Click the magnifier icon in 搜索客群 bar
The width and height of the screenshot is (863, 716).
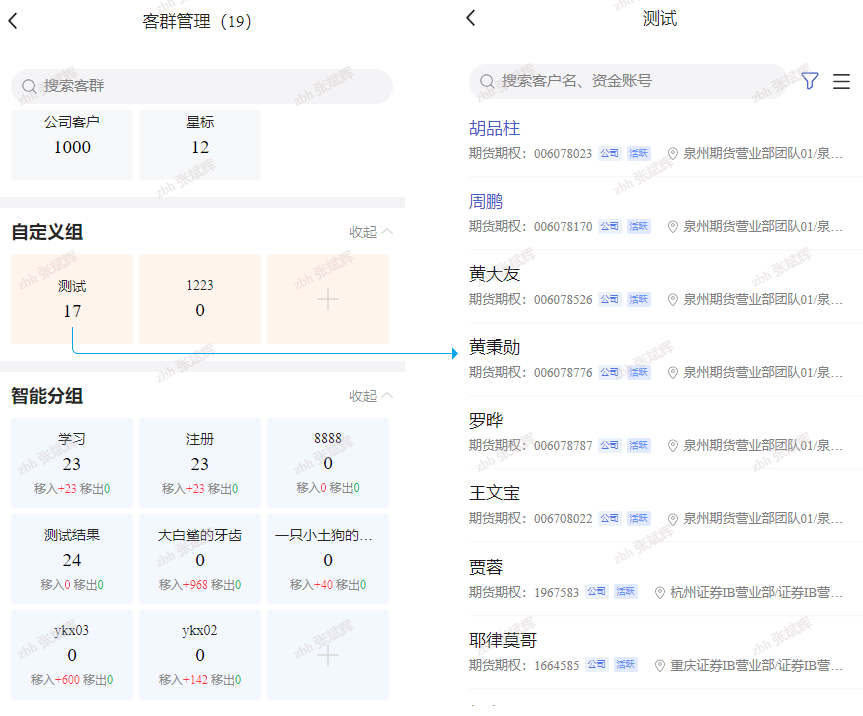(x=29, y=86)
